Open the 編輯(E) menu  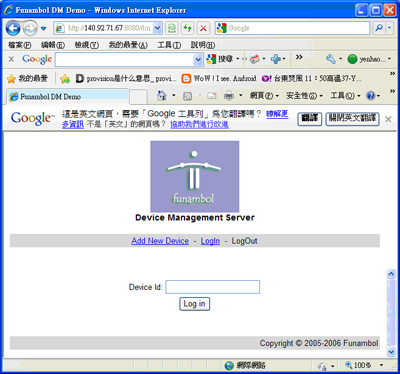pos(53,45)
